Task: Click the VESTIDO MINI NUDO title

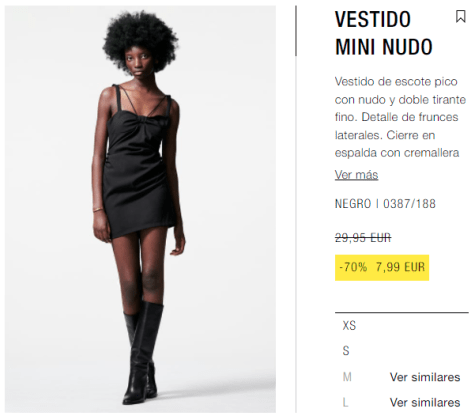Action: (384, 33)
